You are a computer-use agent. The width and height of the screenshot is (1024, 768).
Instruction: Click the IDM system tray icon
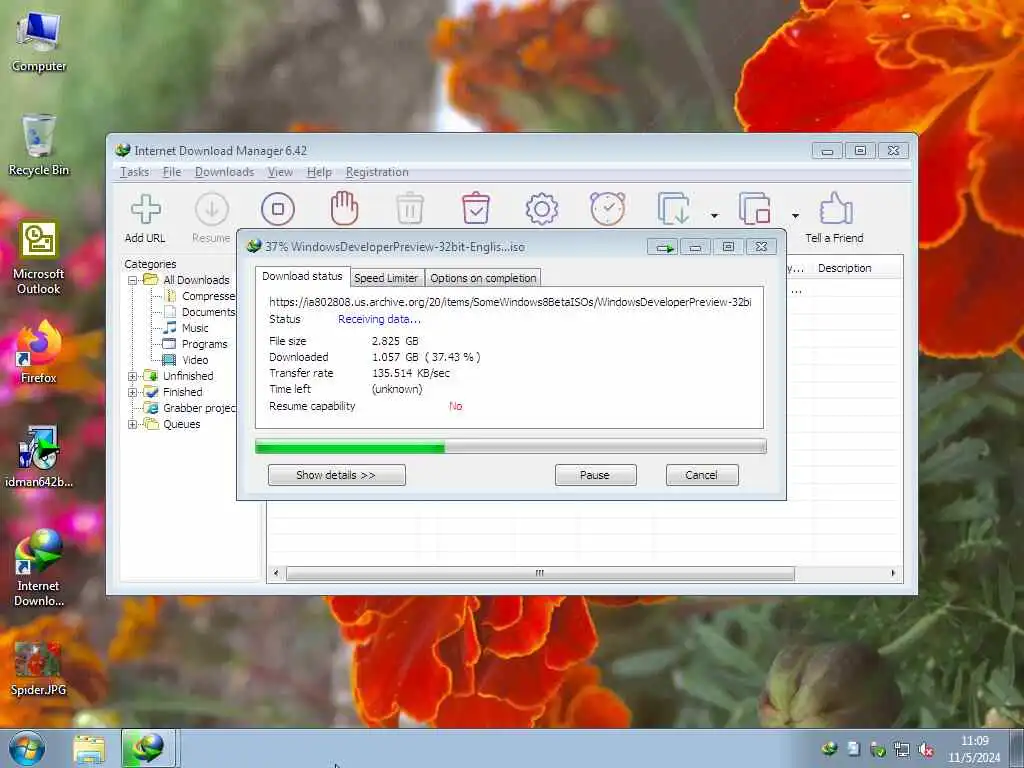click(829, 749)
